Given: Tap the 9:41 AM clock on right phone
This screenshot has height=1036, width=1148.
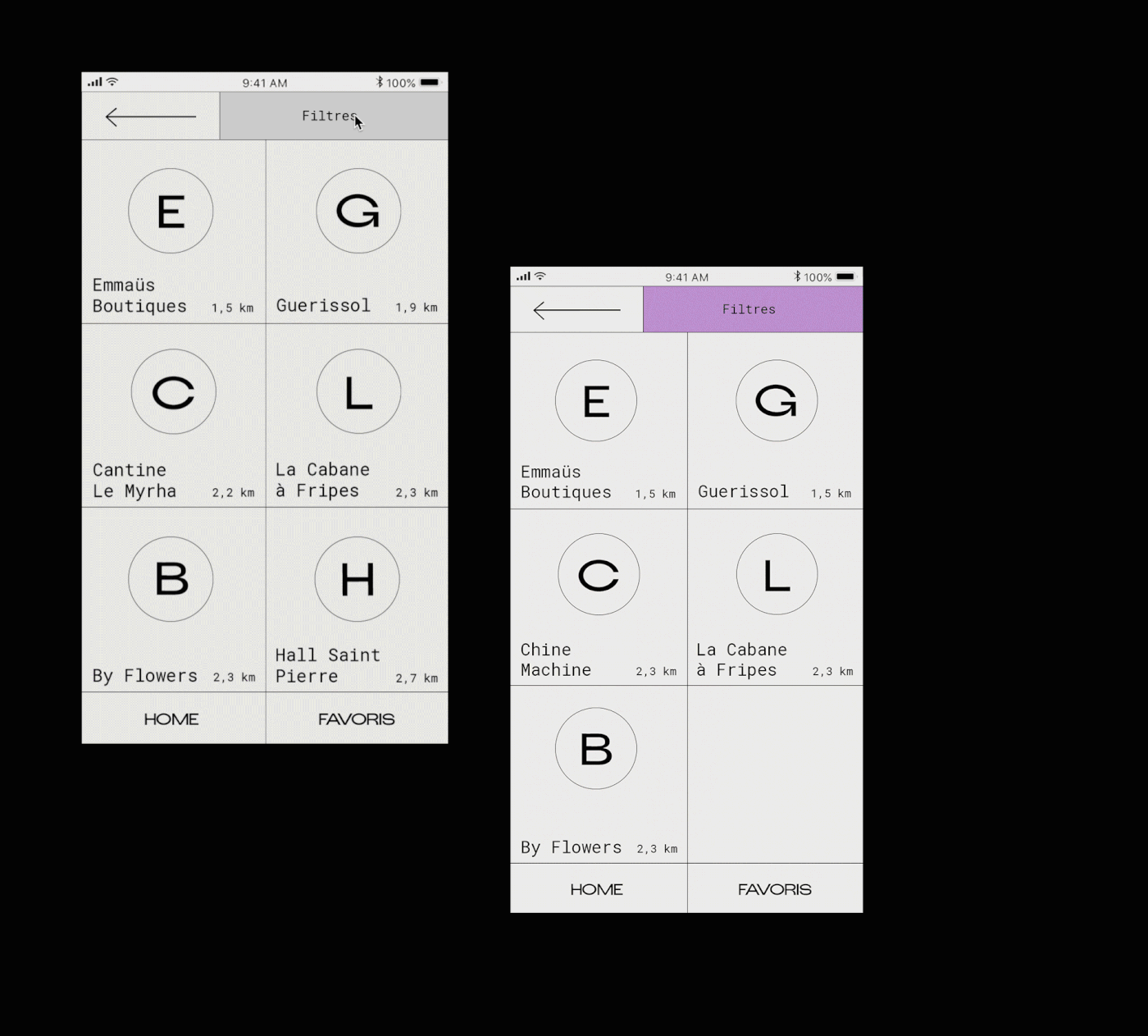Looking at the screenshot, I should pos(687,277).
